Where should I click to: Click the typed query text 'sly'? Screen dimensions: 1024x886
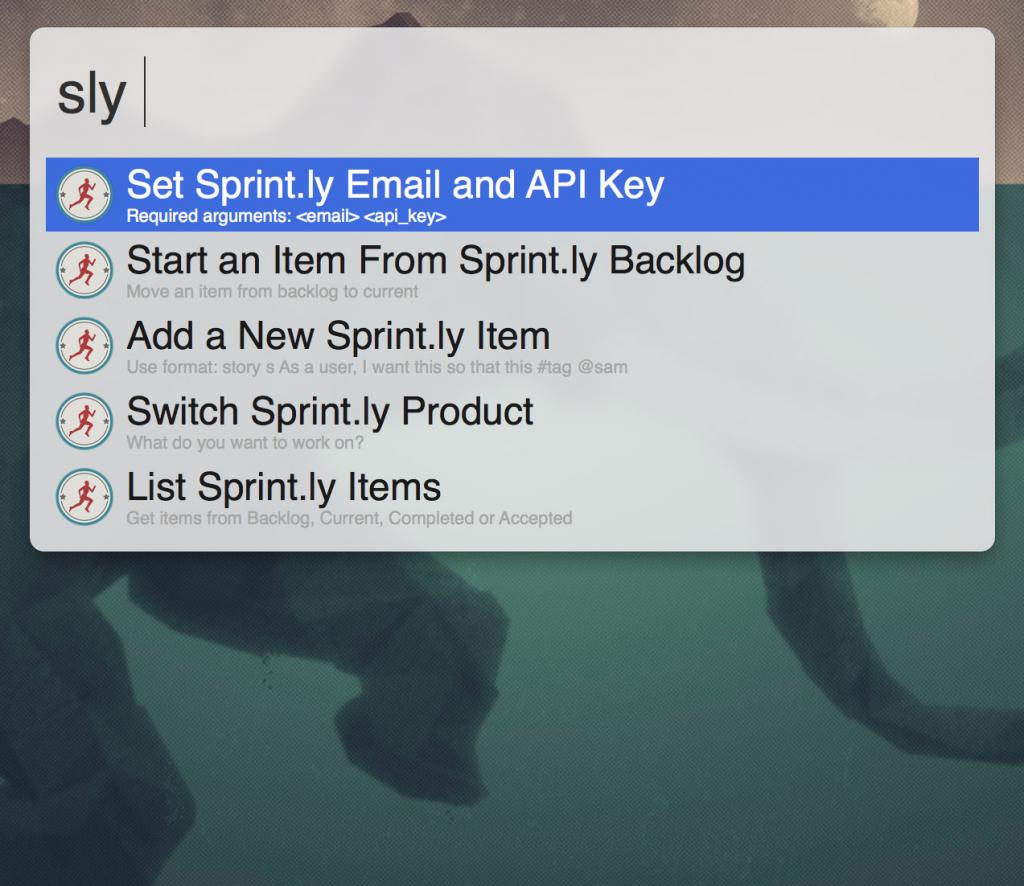(x=91, y=94)
